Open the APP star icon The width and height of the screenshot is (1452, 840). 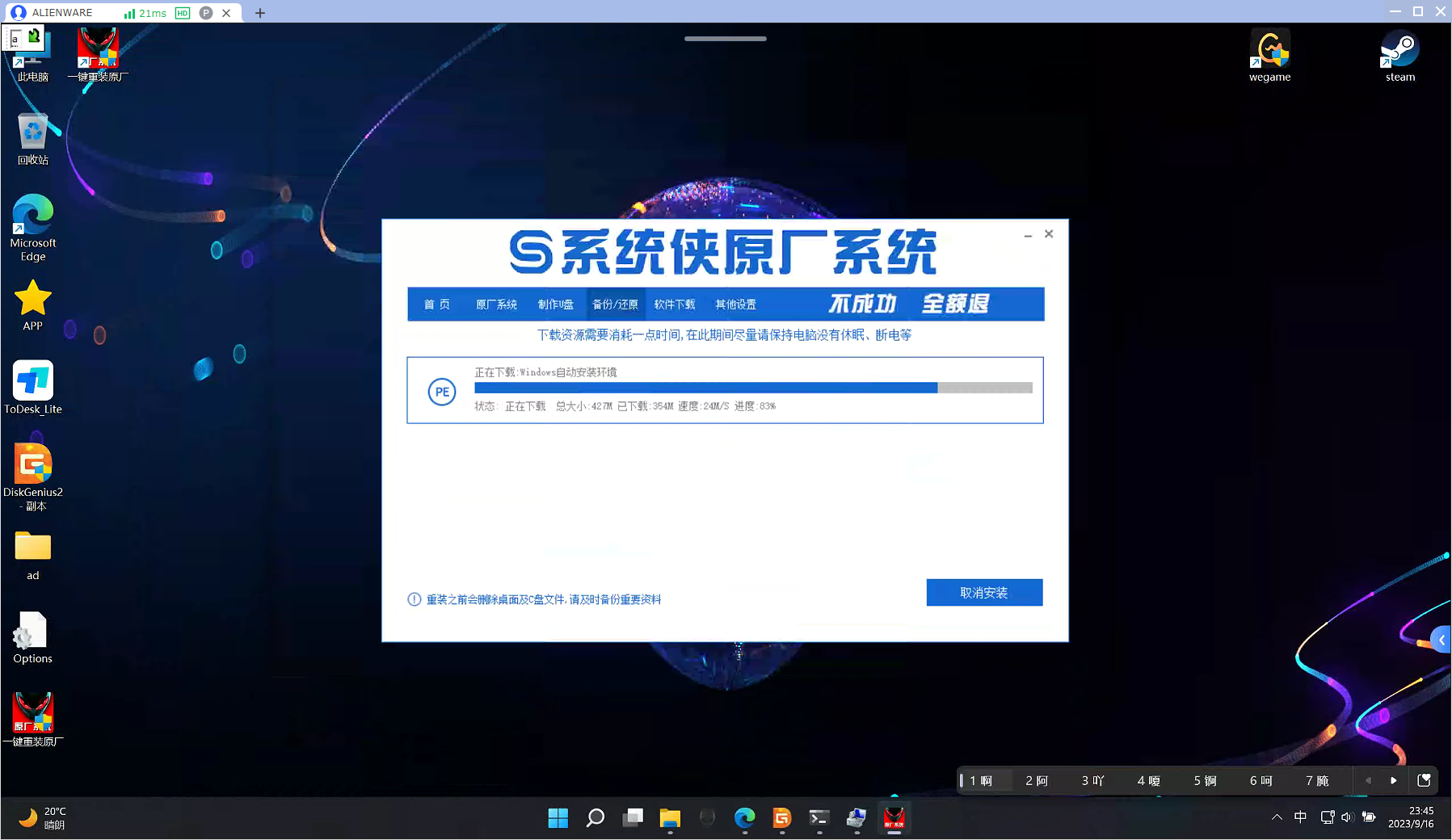point(32,305)
